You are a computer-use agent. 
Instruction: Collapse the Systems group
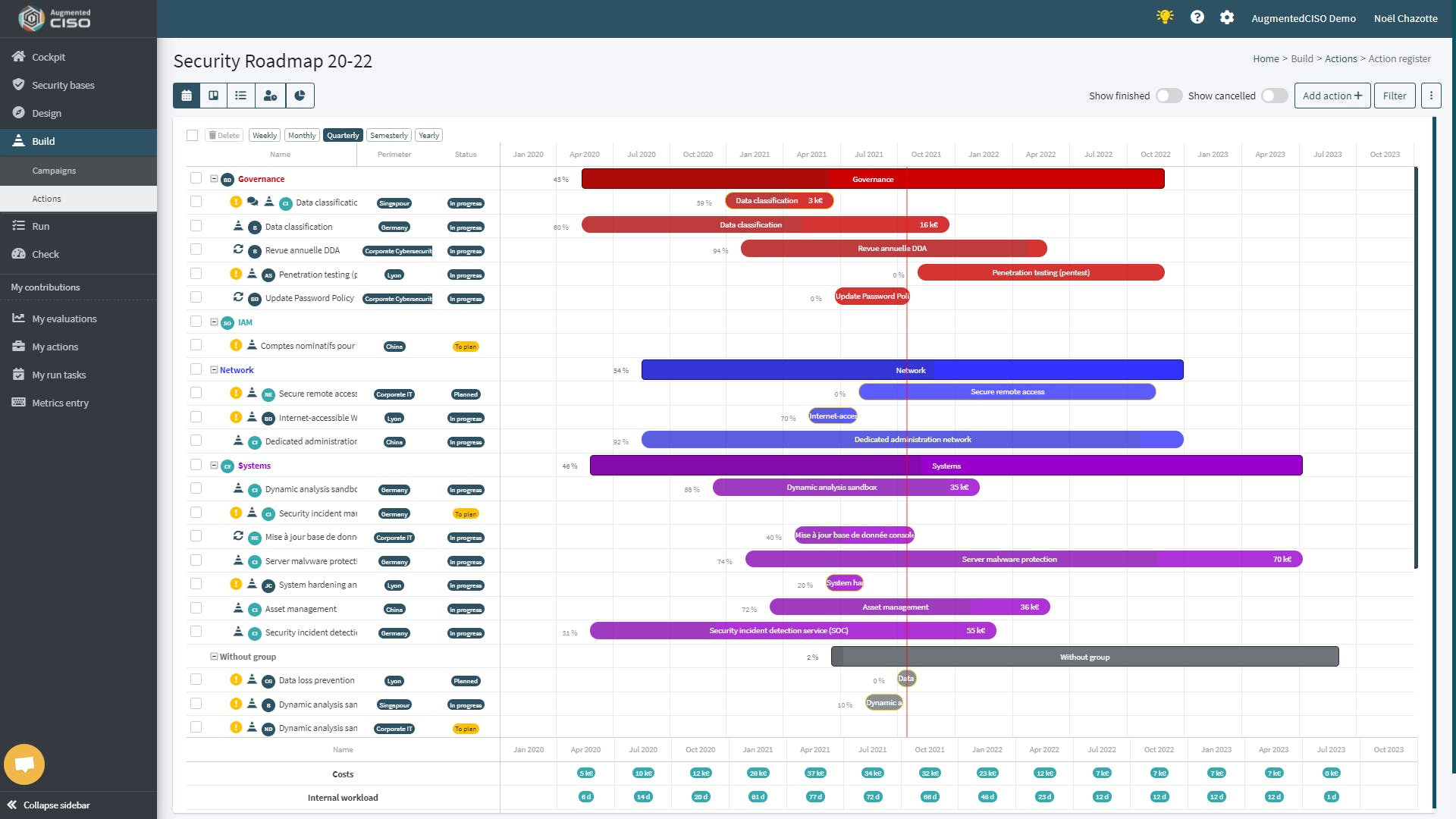(214, 465)
